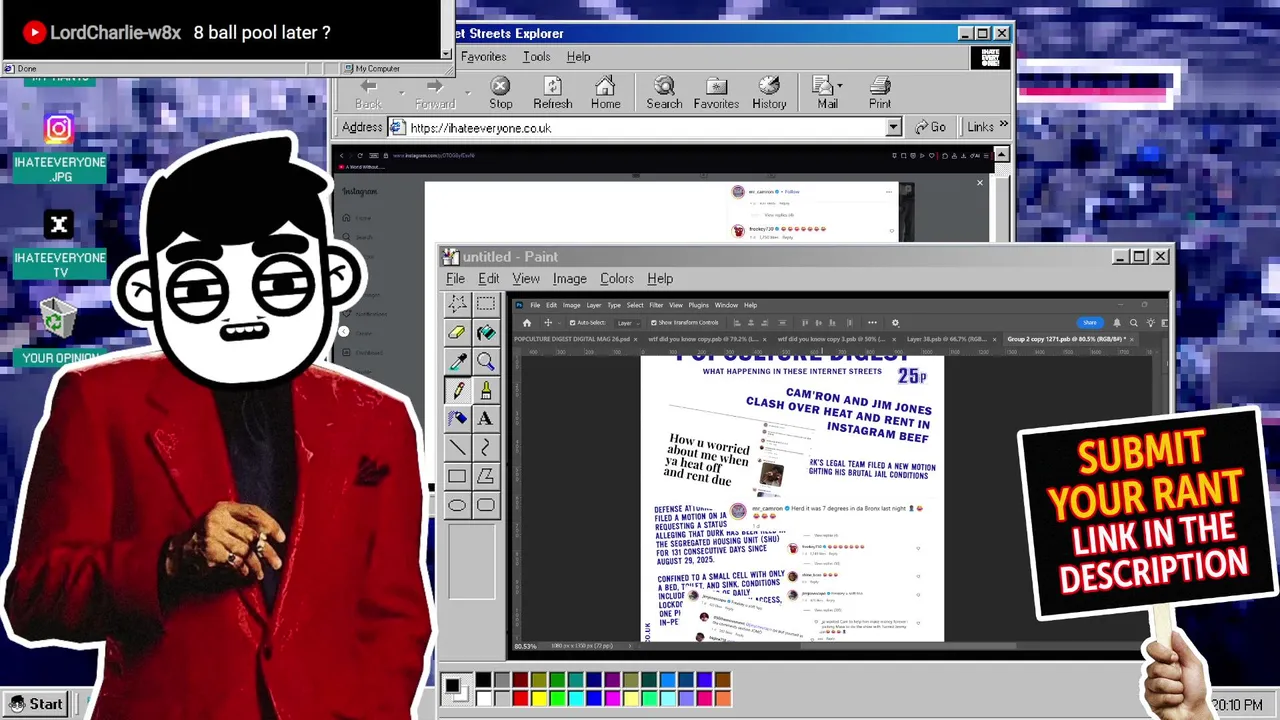
Task: Expand the Mail button dropdown arrow
Action: pyautogui.click(x=840, y=86)
